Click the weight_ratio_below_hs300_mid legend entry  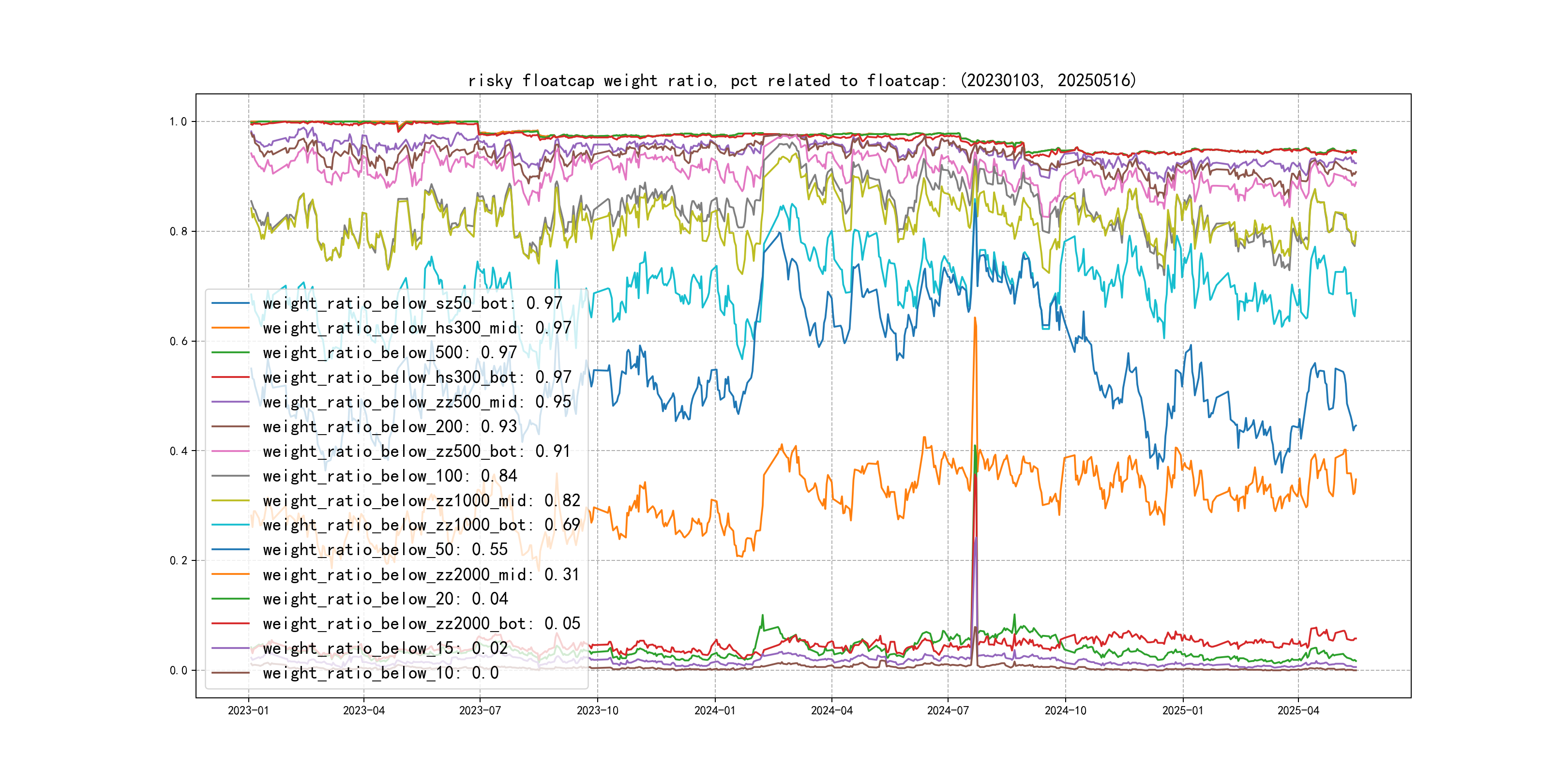point(417,328)
